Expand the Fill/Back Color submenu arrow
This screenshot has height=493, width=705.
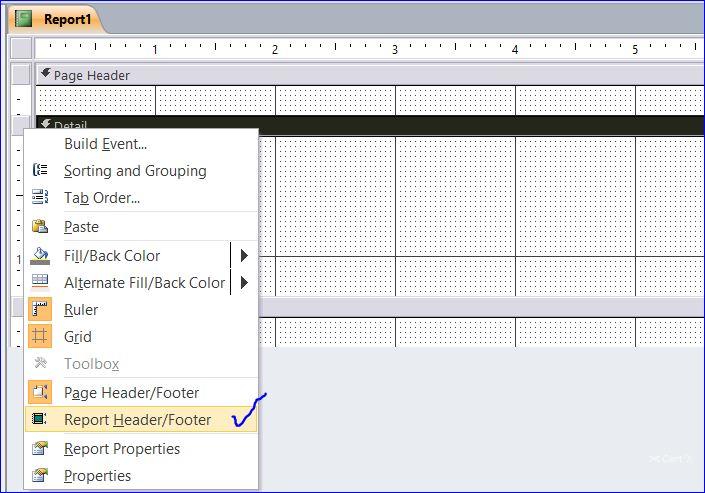pyautogui.click(x=243, y=256)
